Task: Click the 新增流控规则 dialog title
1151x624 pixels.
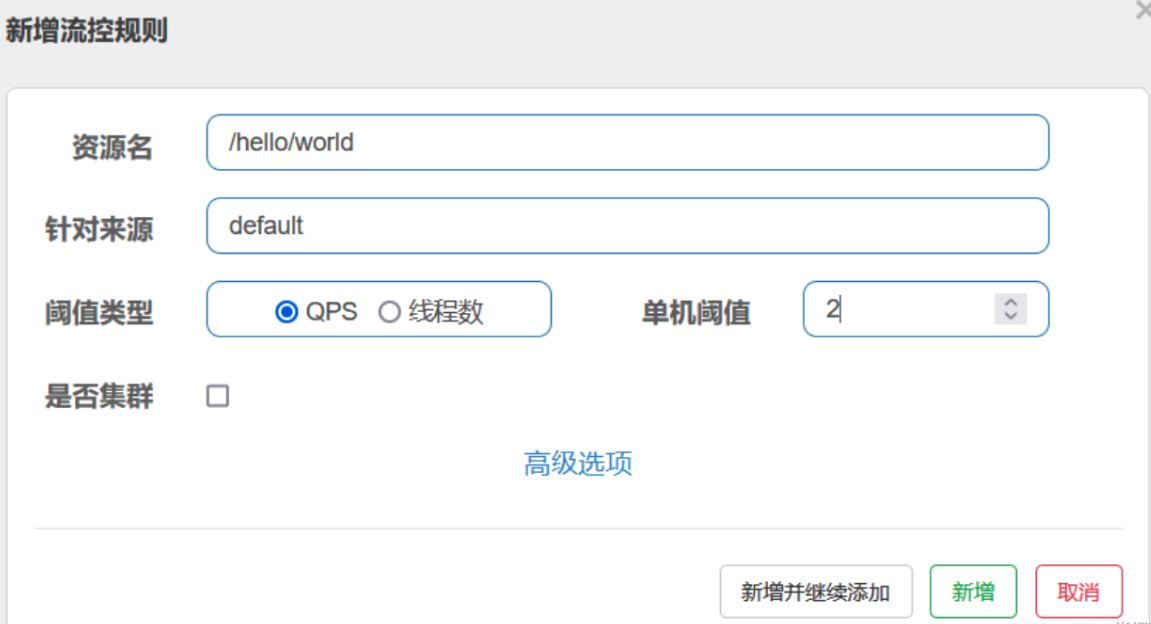Action: point(87,31)
